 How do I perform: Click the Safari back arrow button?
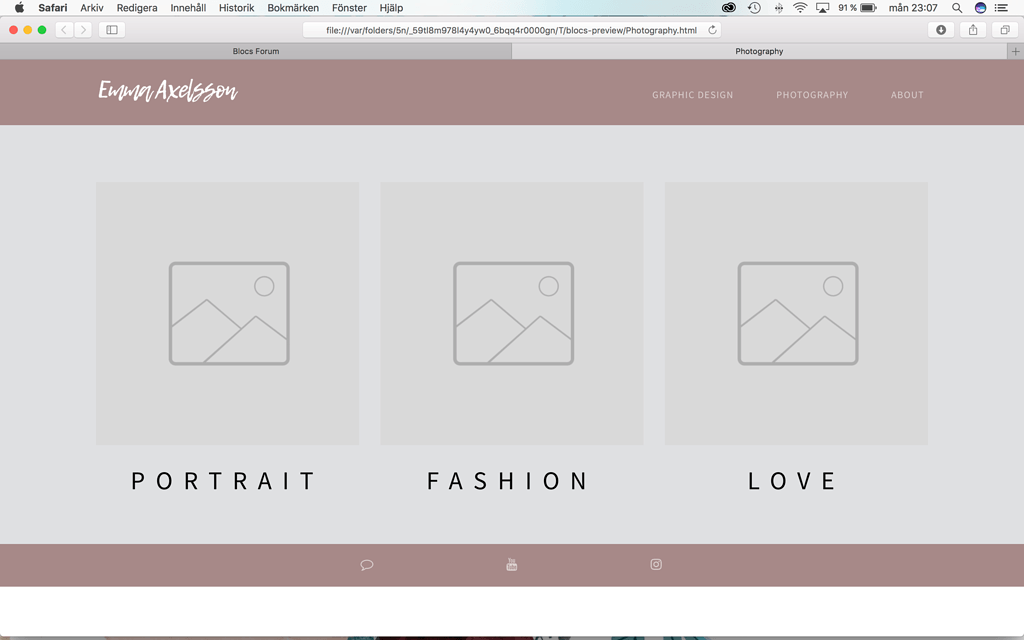tap(64, 30)
